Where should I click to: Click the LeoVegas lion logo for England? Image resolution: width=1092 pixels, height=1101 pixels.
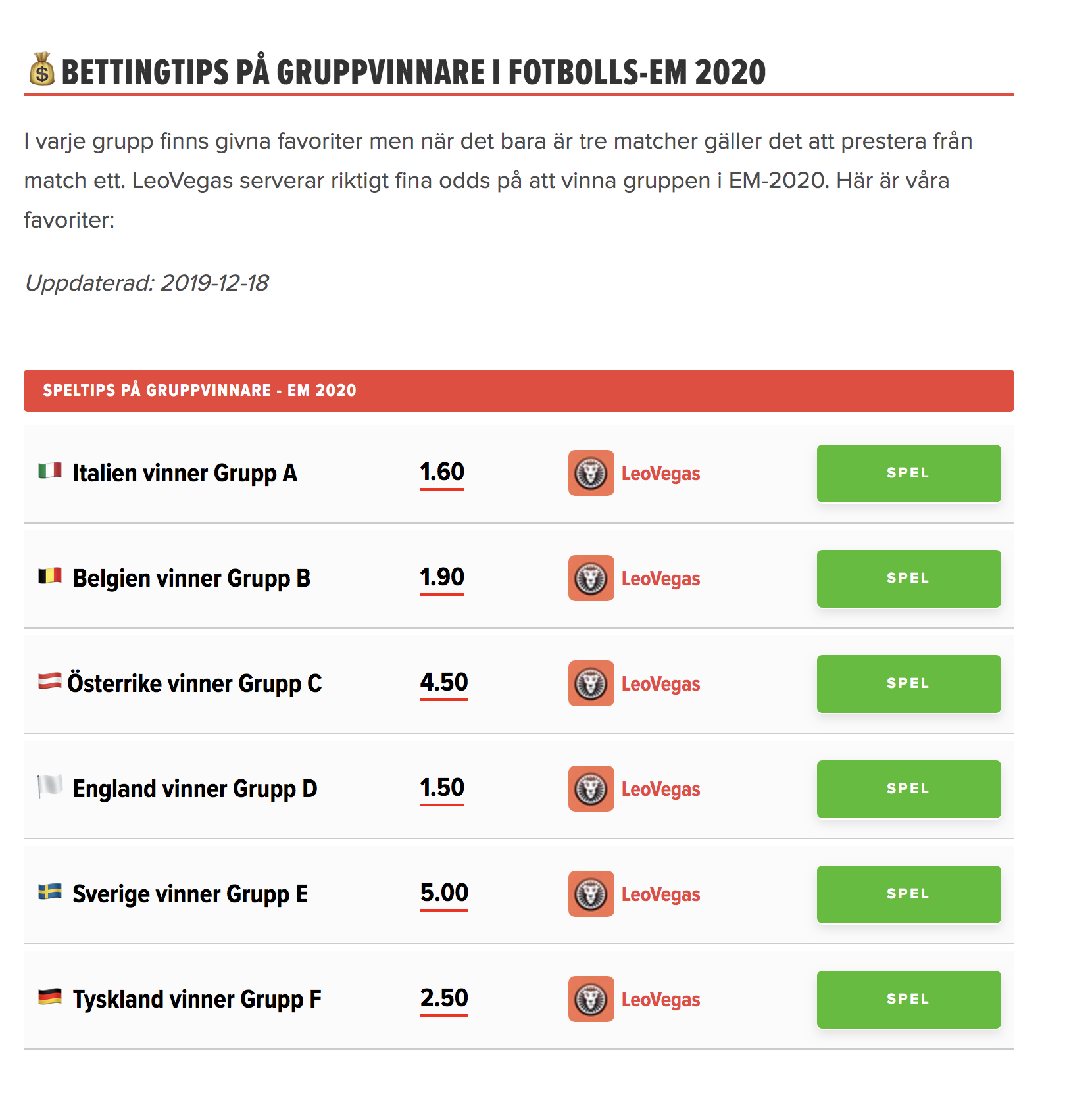tap(591, 789)
